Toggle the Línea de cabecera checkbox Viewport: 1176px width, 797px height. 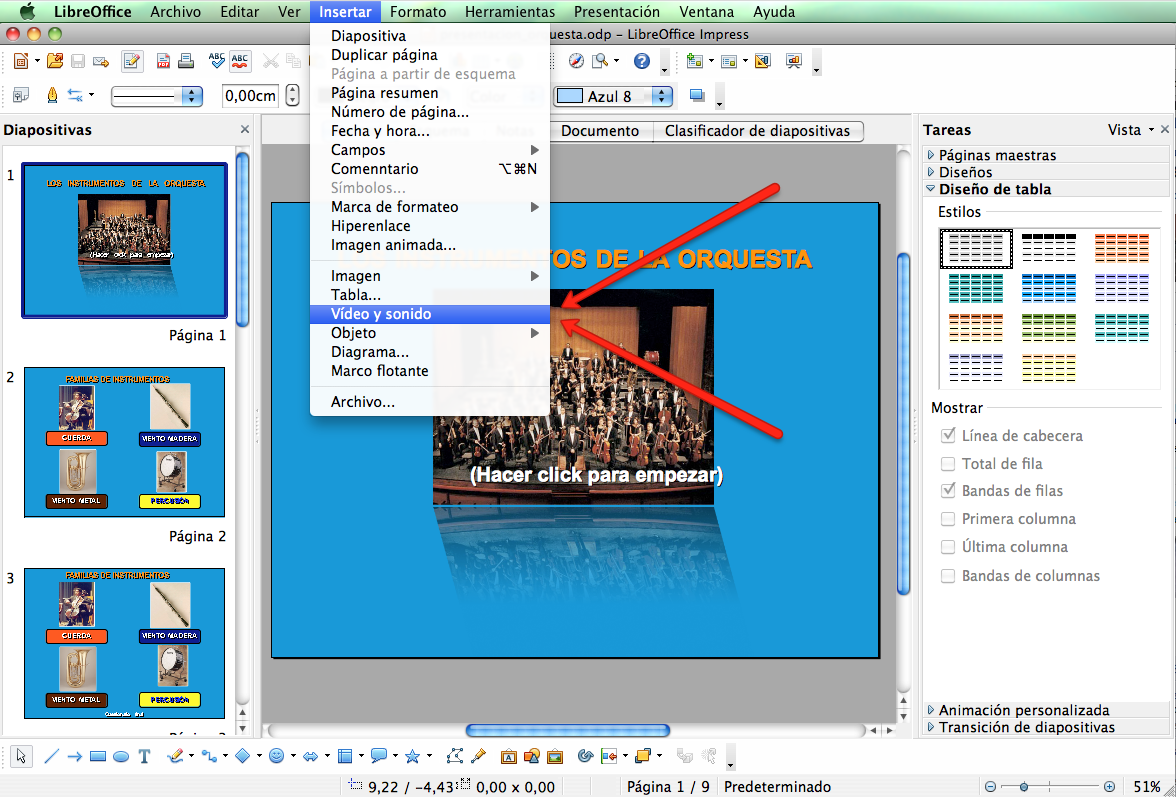(x=948, y=435)
